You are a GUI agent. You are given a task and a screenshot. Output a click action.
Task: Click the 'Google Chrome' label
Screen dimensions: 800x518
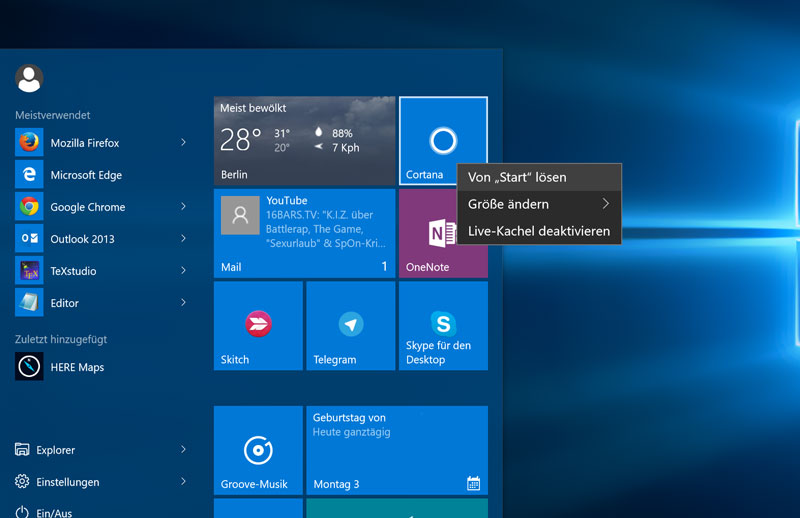click(88, 207)
